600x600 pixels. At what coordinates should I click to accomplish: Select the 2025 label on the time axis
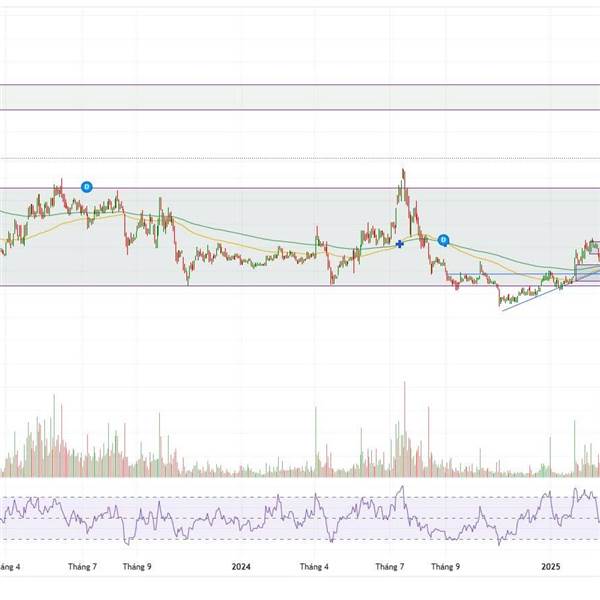click(x=551, y=566)
